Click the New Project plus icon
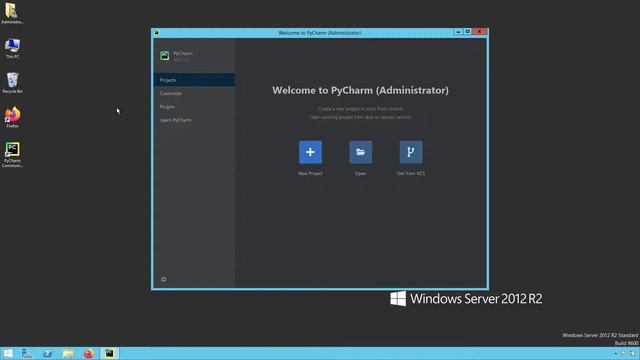 pos(310,152)
